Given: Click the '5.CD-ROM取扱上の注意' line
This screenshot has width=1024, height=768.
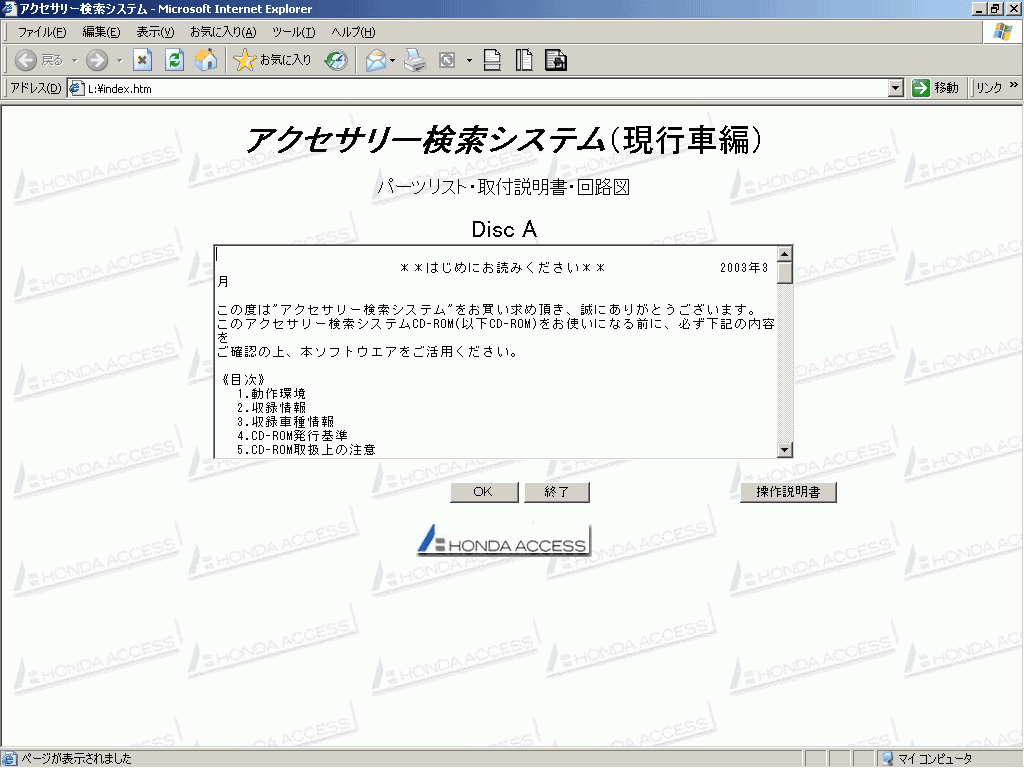Looking at the screenshot, I should pyautogui.click(x=306, y=449).
